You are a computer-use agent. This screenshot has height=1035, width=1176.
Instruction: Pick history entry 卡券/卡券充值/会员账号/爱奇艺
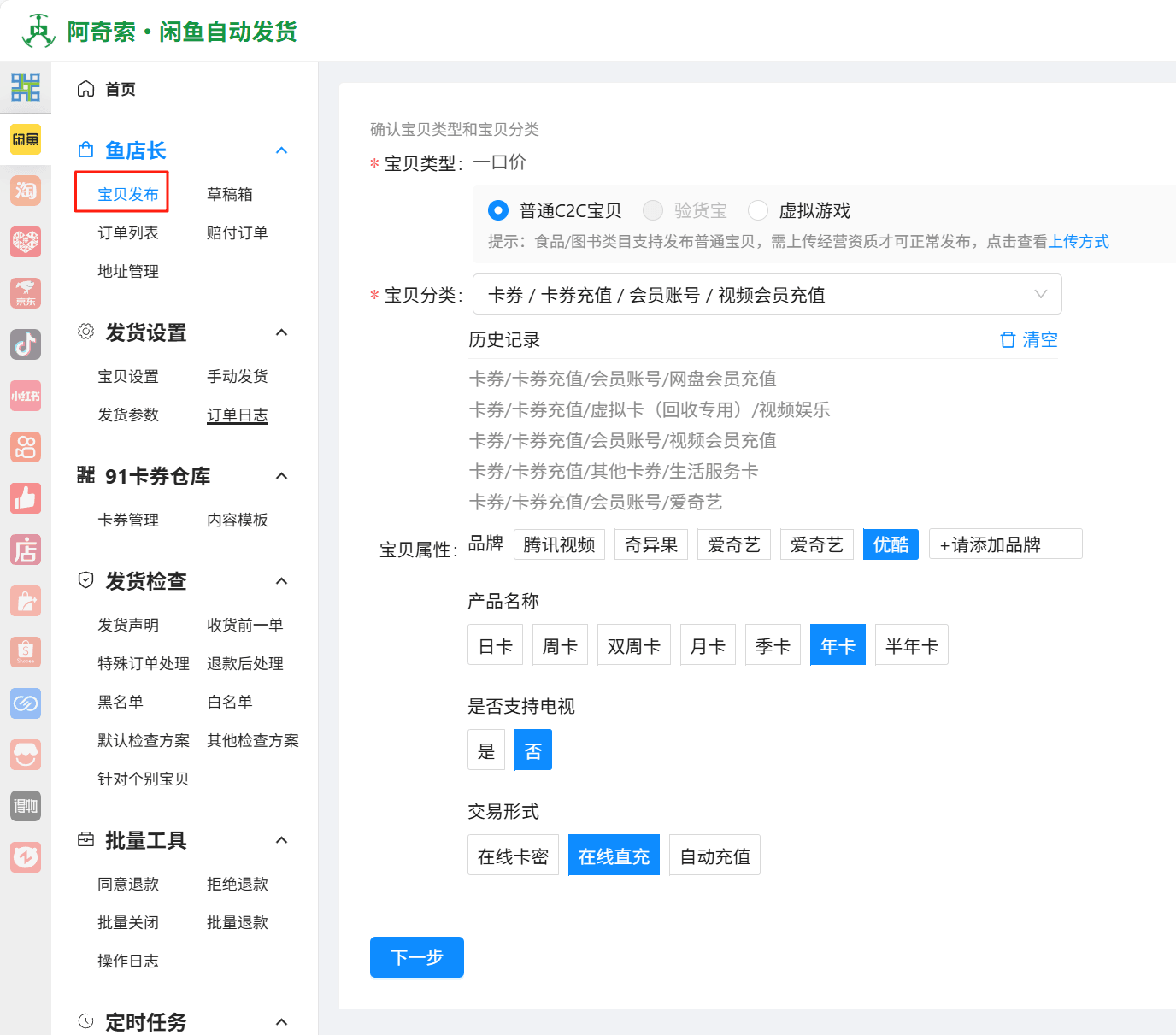point(596,502)
